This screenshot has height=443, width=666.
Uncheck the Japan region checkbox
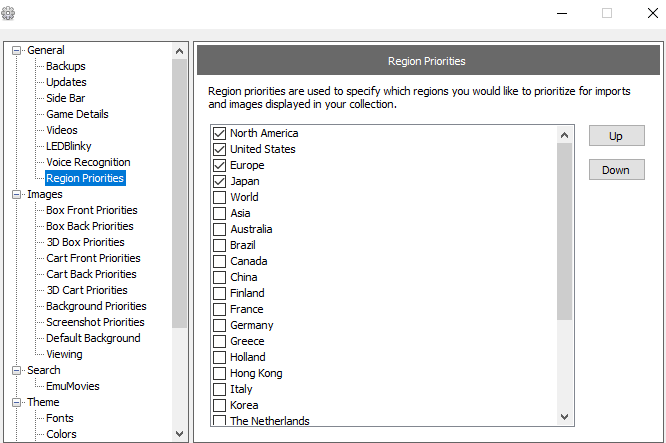pyautogui.click(x=219, y=181)
